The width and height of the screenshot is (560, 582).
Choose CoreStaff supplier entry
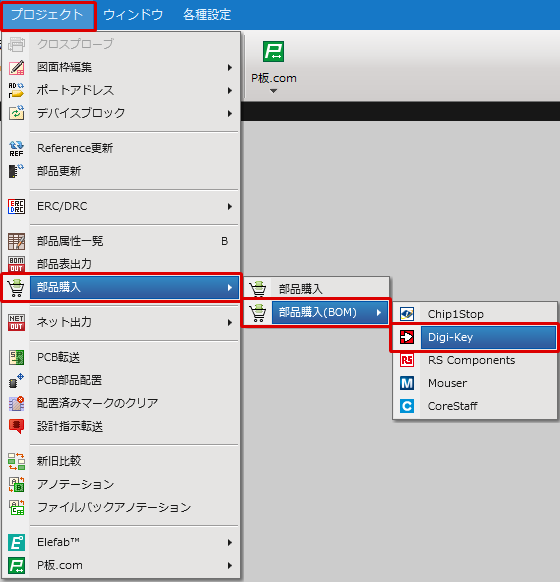coord(475,406)
